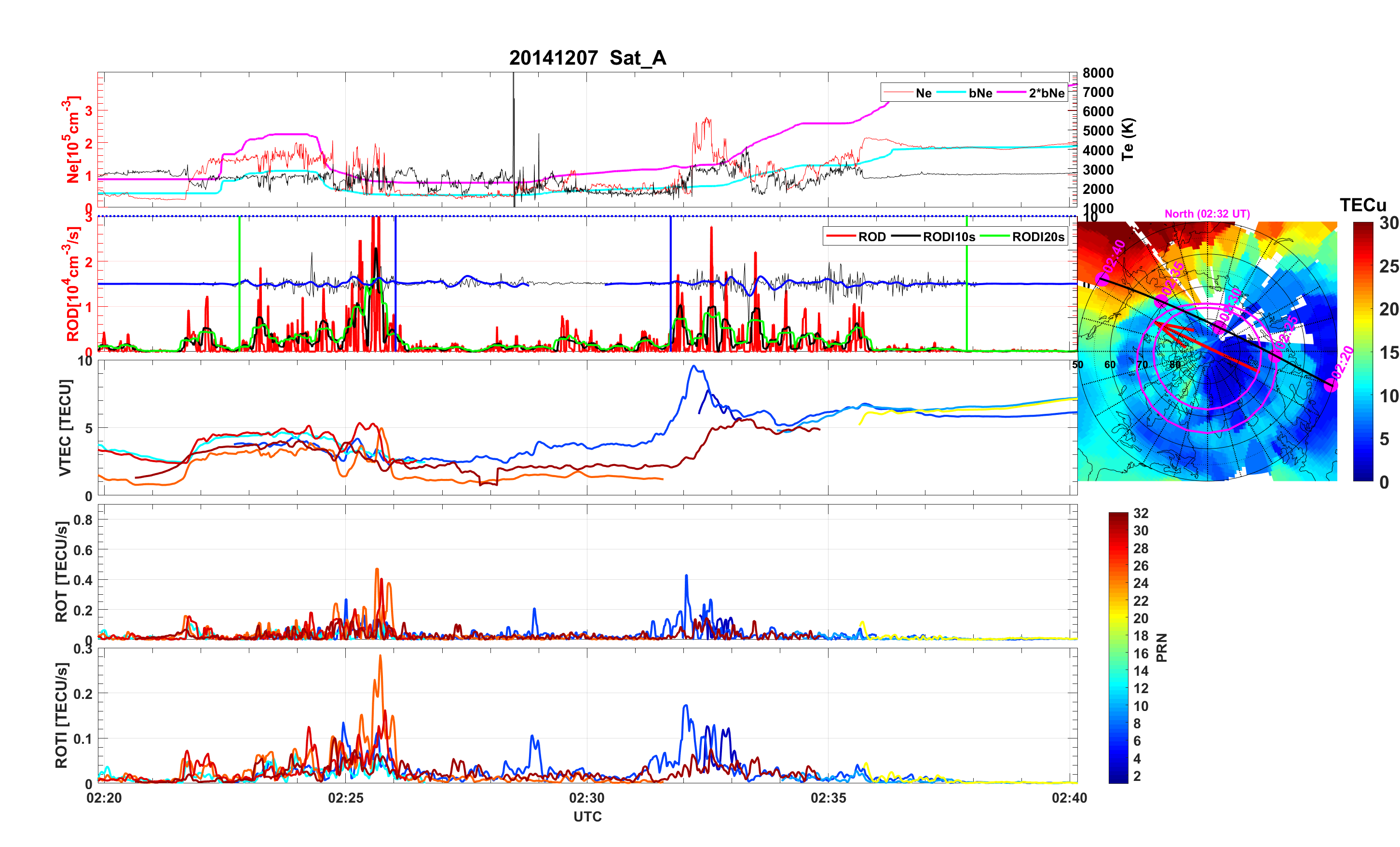1400x847 pixels.
Task: Click the 2*bNe magenta legend entry
Action: click(1046, 93)
